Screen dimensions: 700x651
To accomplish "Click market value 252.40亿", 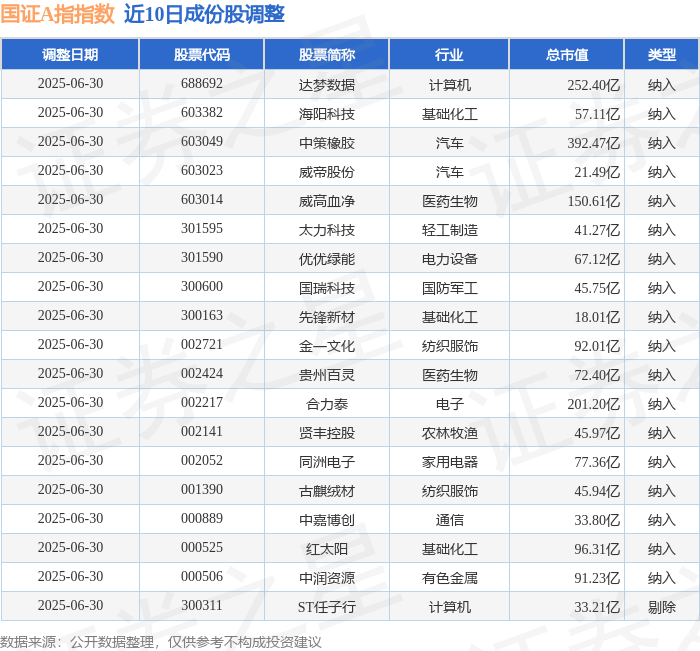I will 594,85.
